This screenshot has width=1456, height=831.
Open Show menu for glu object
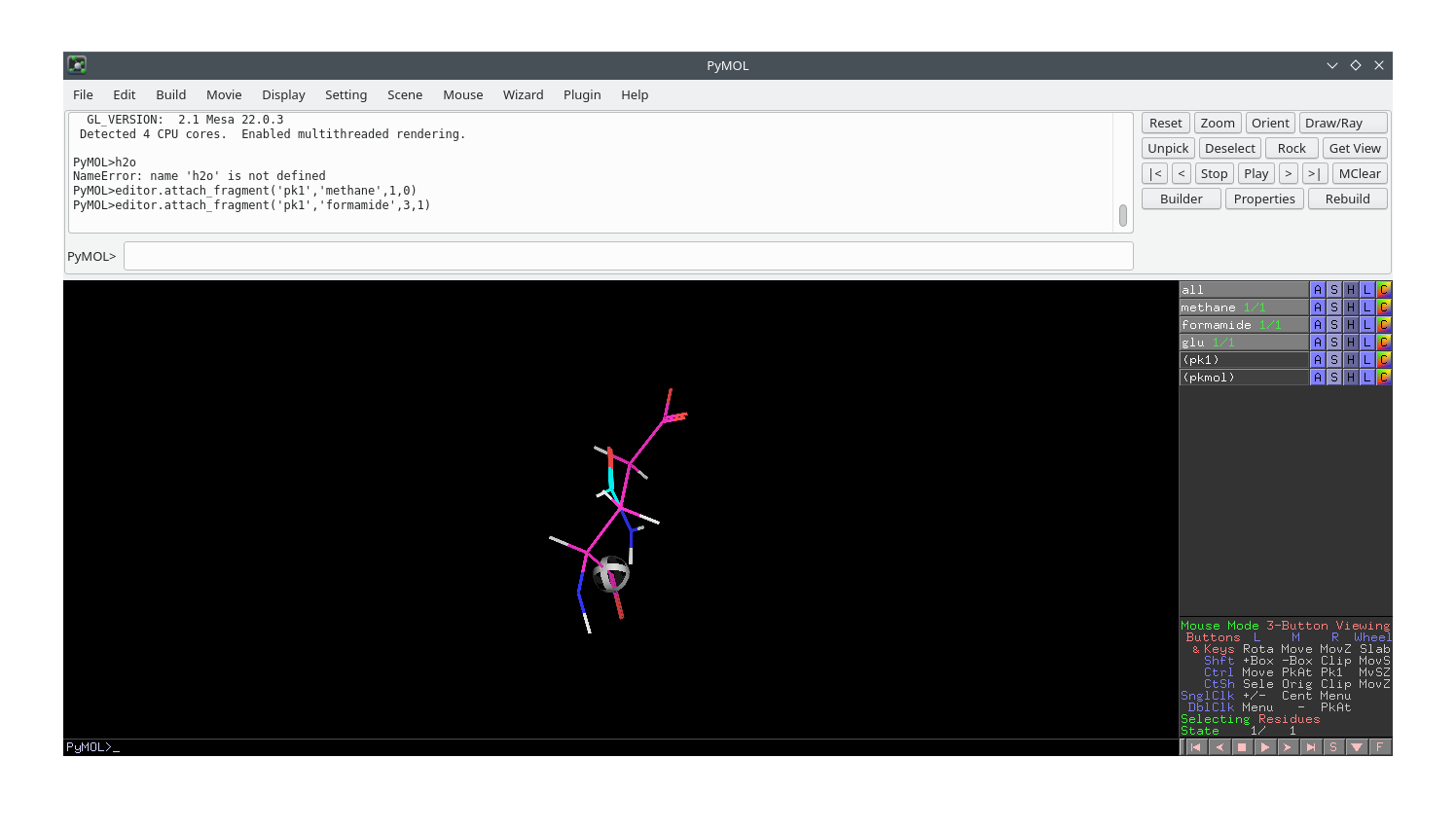[x=1334, y=343]
